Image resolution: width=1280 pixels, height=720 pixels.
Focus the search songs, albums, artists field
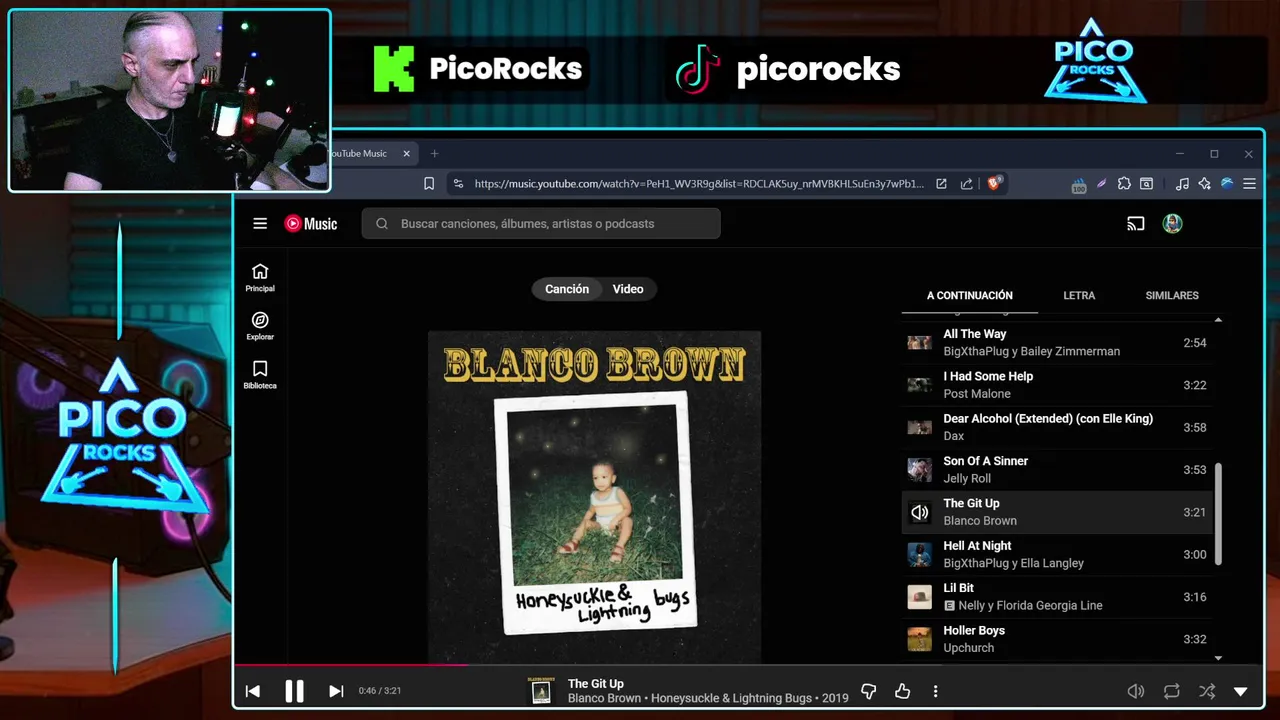tap(541, 224)
